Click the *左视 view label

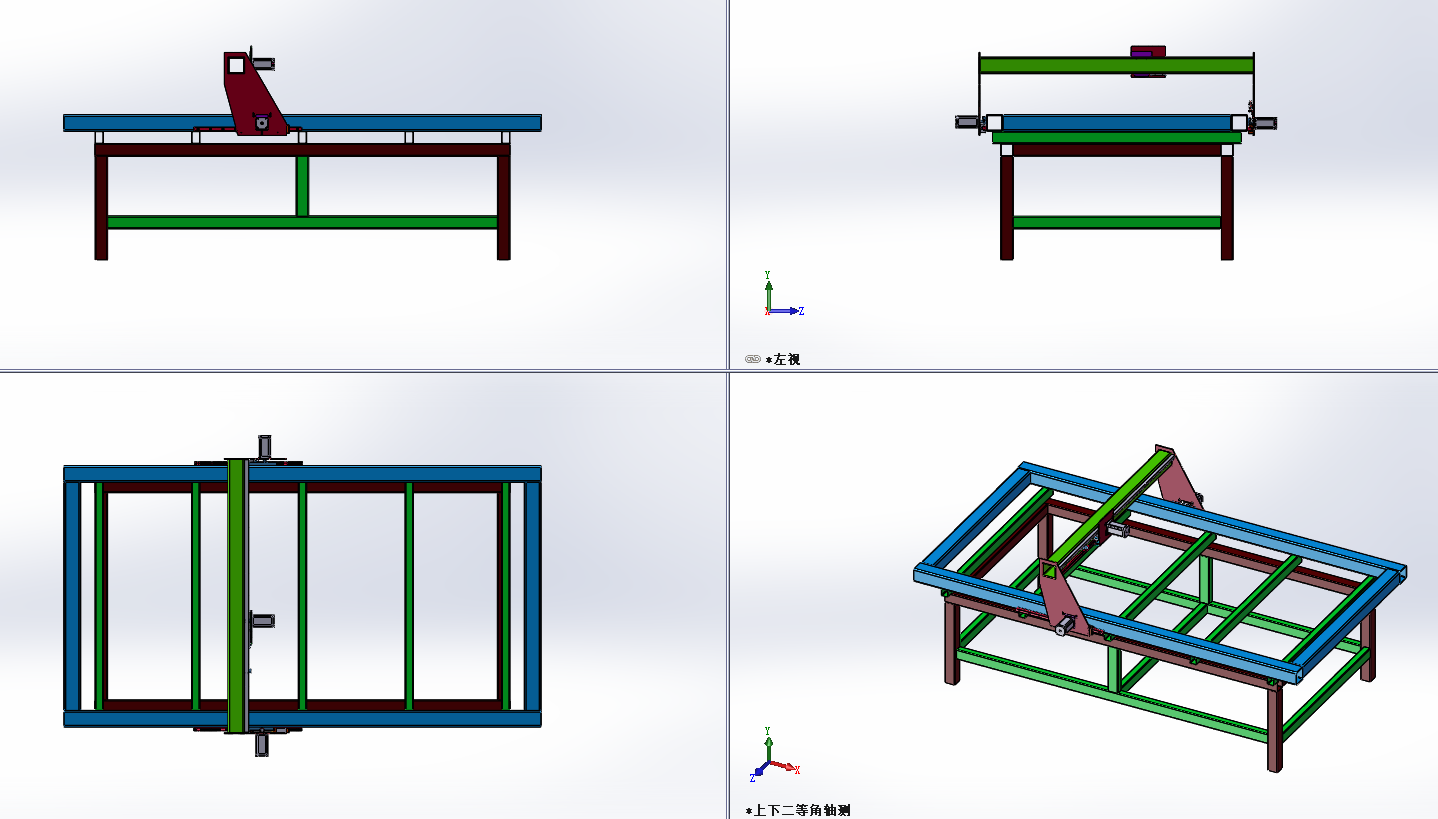783,359
